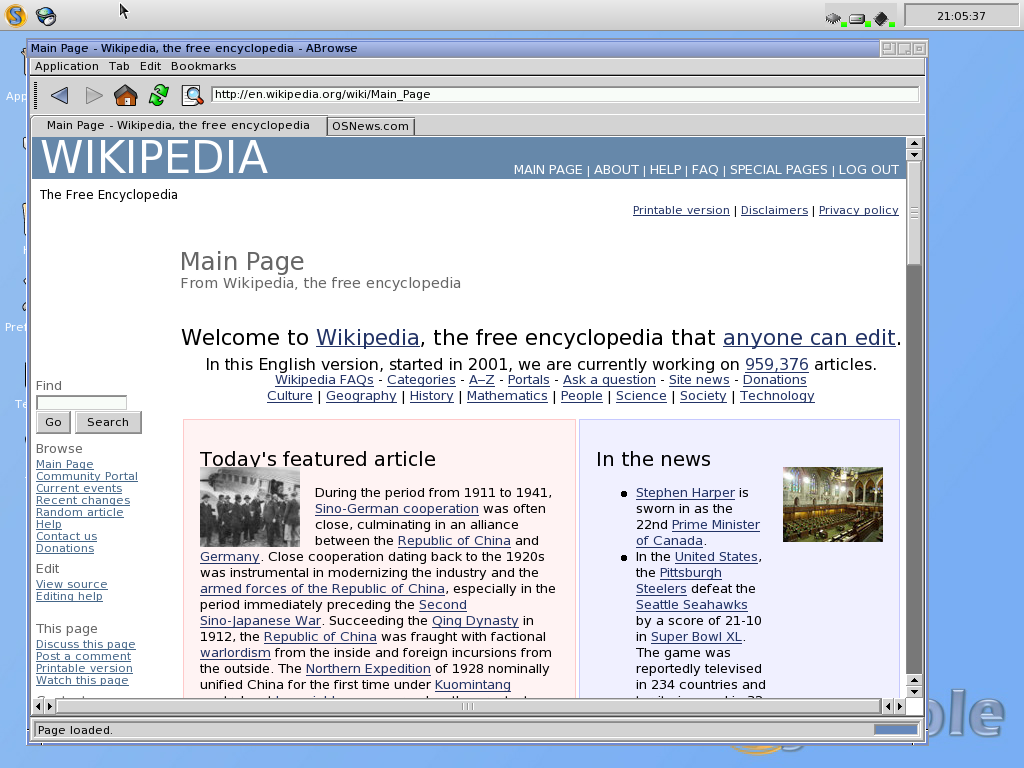Open the Syllable main menu icon
1024x768 pixels.
(15, 15)
